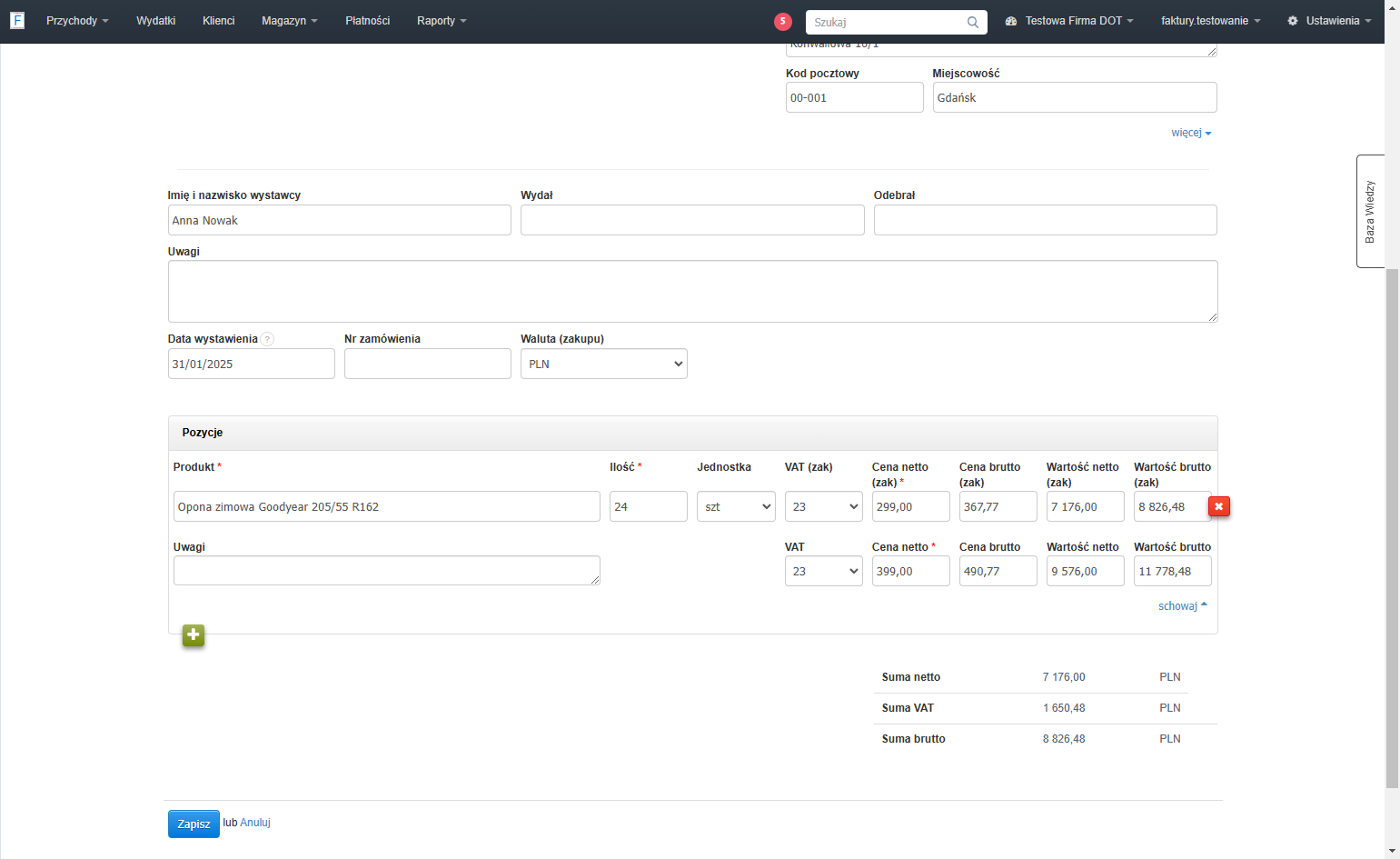Open VAT (zak) dropdown
The height and width of the screenshot is (859, 1400).
[x=824, y=506]
